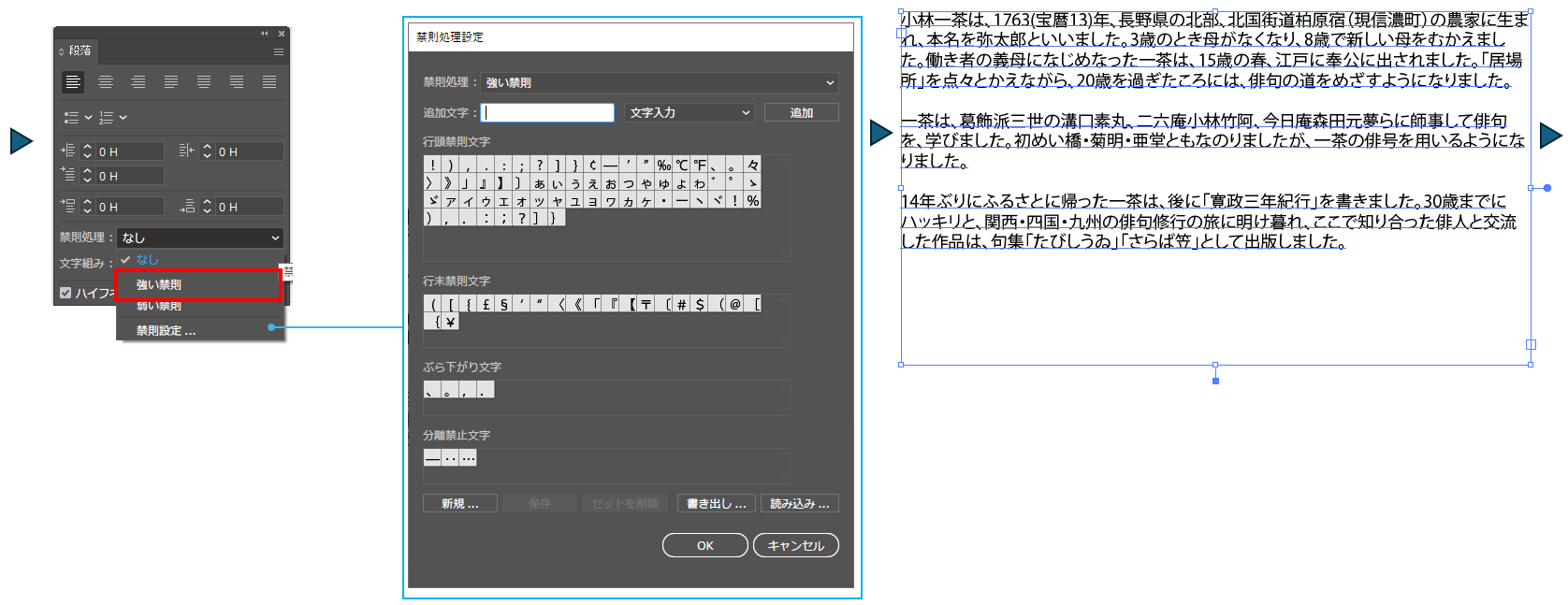Apply the numbered list icon
Screen dimensions: 1568x605
106,118
